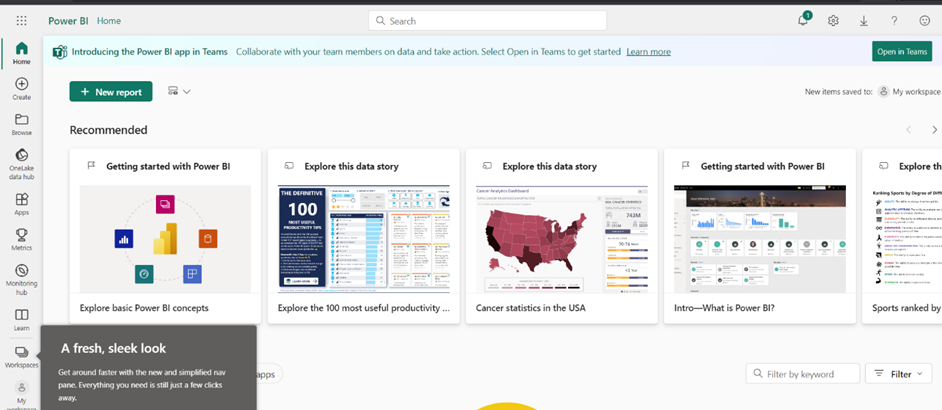Open the Cancer statistics USA map thumbnail

point(562,239)
